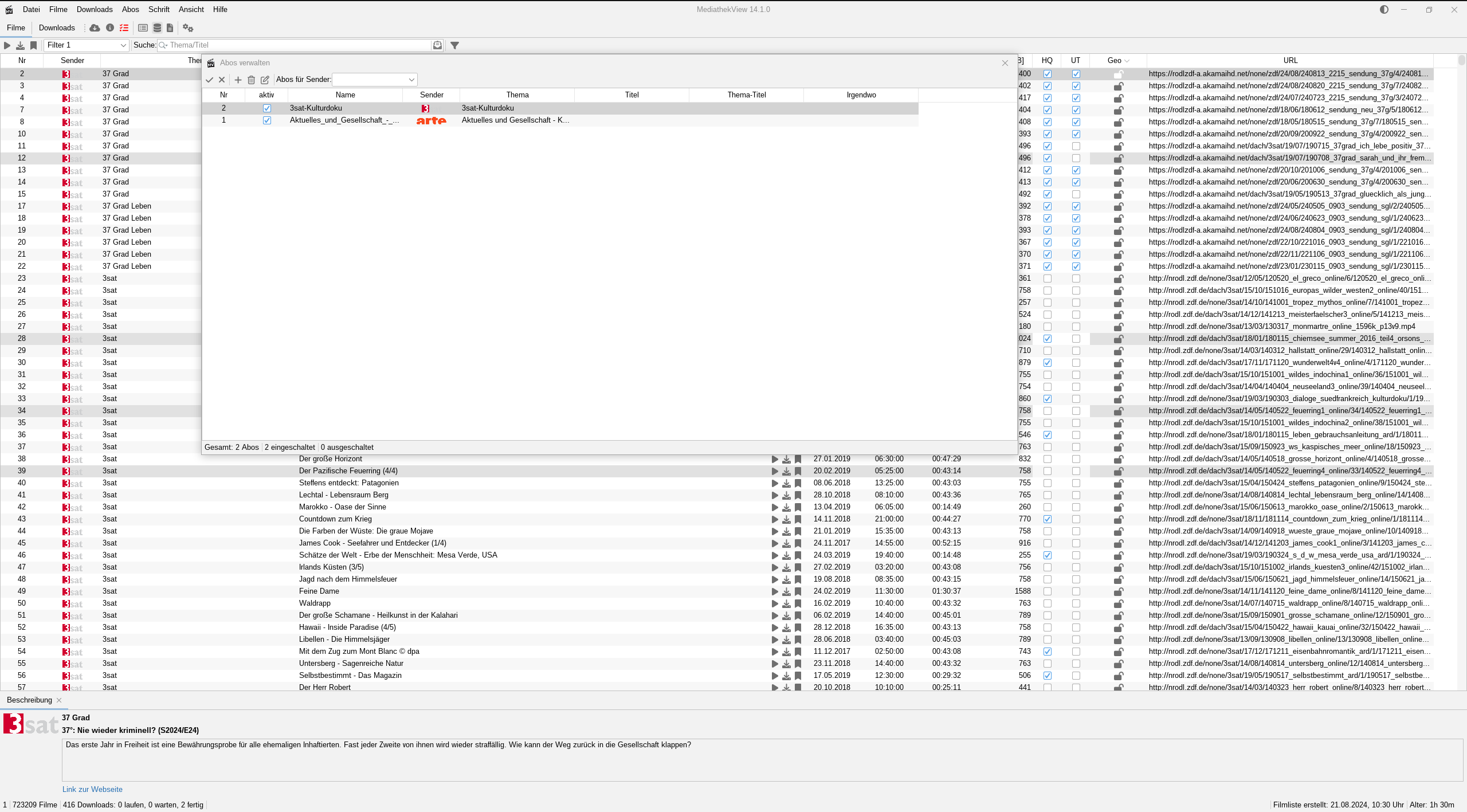Click the search history icon in search field
This screenshot has height=812, width=1467.
pos(437,45)
